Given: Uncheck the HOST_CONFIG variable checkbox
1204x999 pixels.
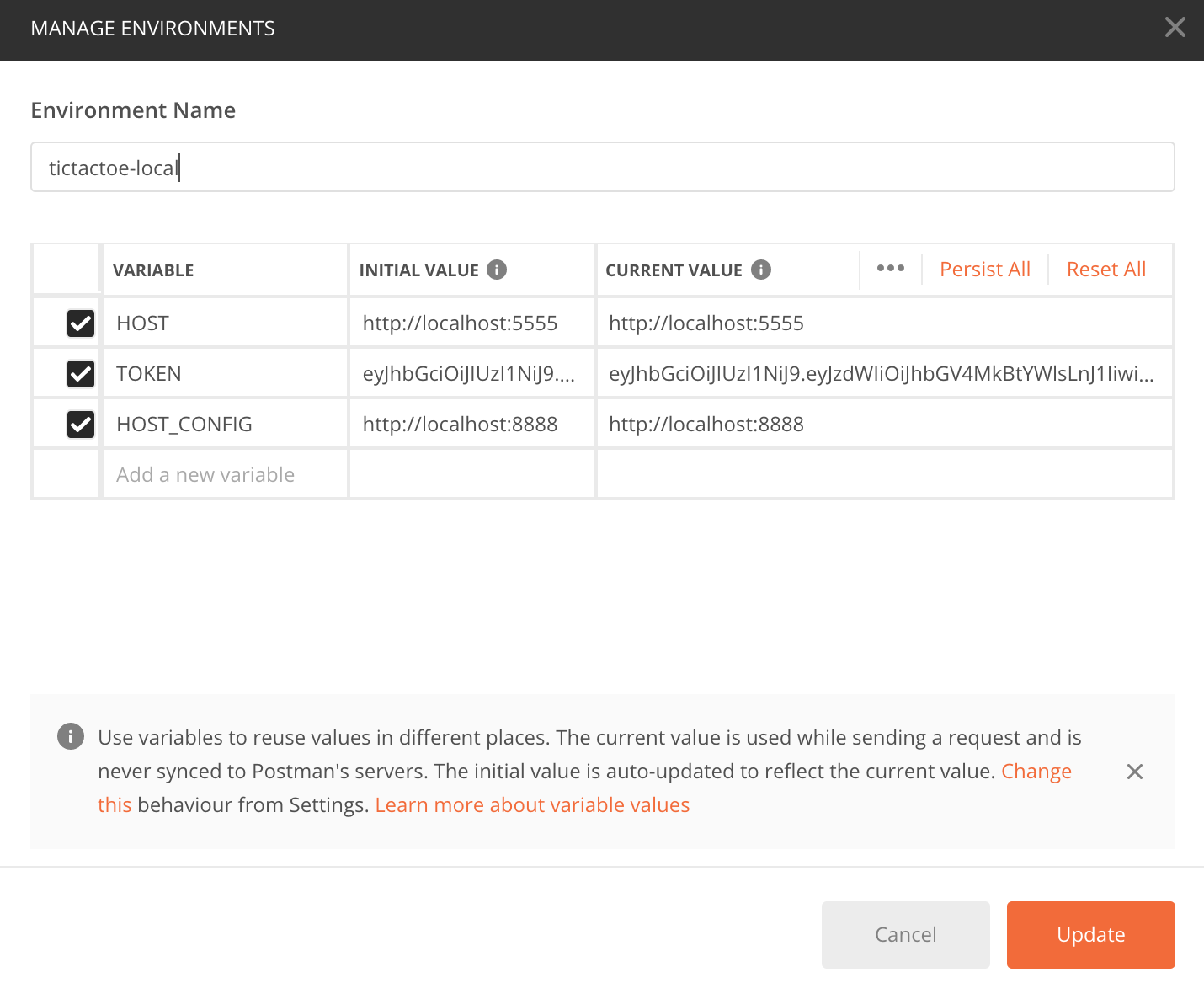Looking at the screenshot, I should click(81, 424).
